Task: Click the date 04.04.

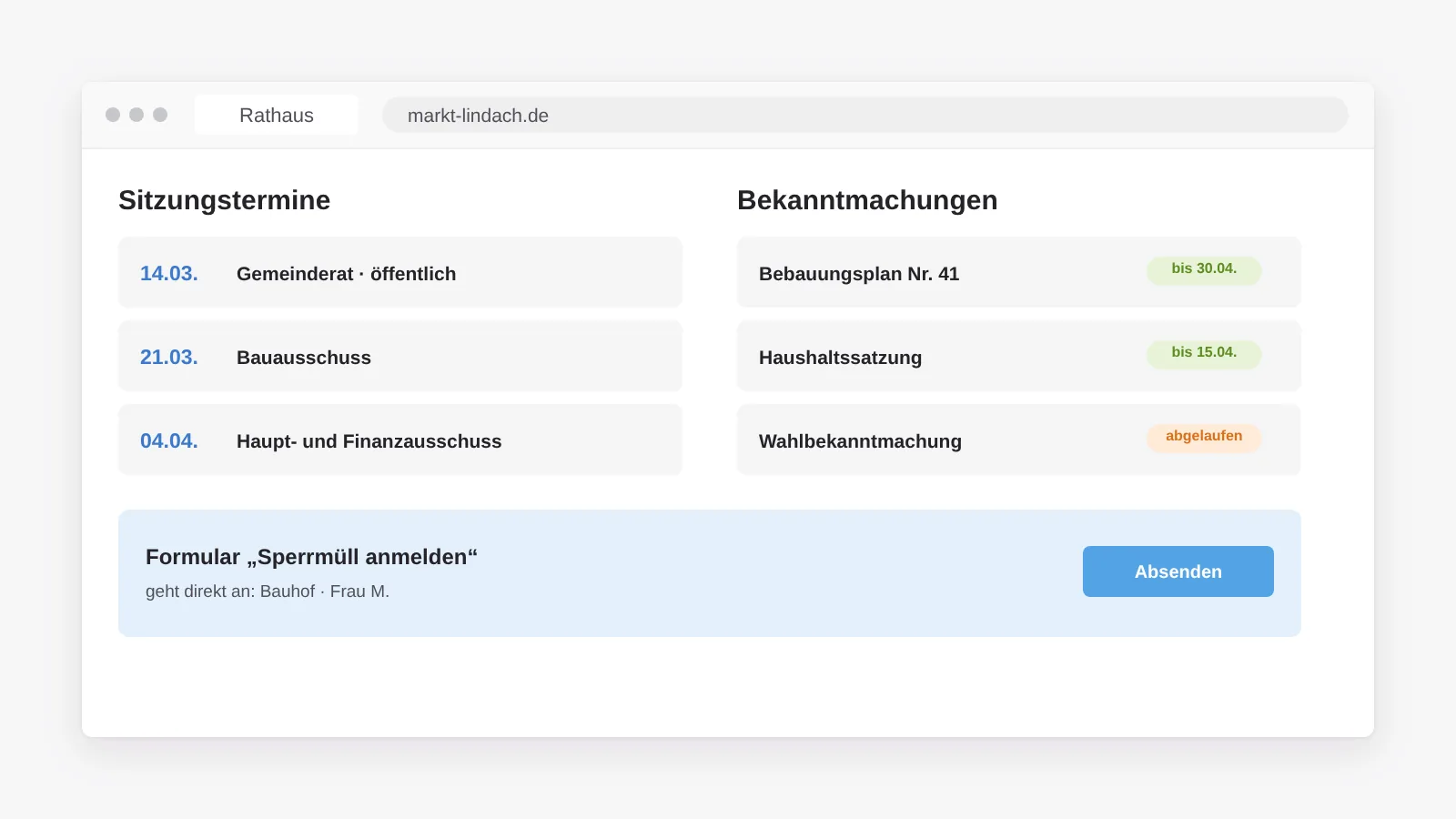Action: click(x=169, y=441)
